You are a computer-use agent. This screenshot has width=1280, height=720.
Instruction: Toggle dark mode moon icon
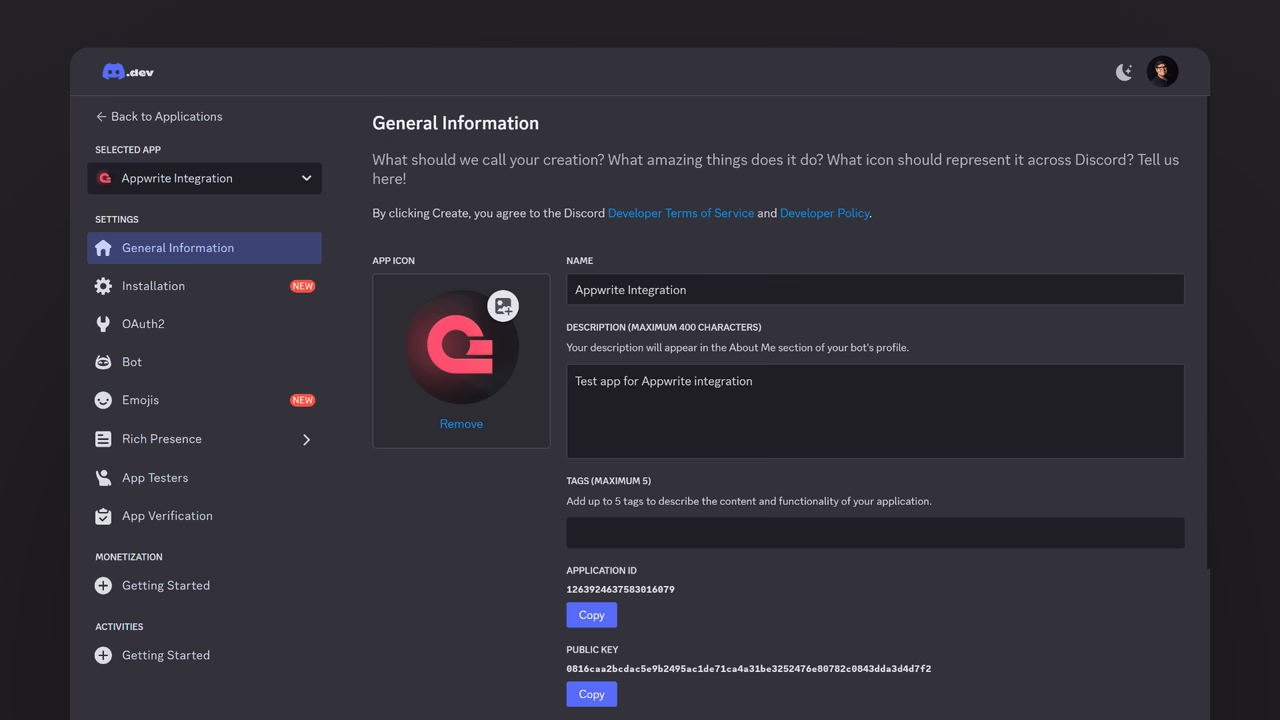click(1124, 72)
